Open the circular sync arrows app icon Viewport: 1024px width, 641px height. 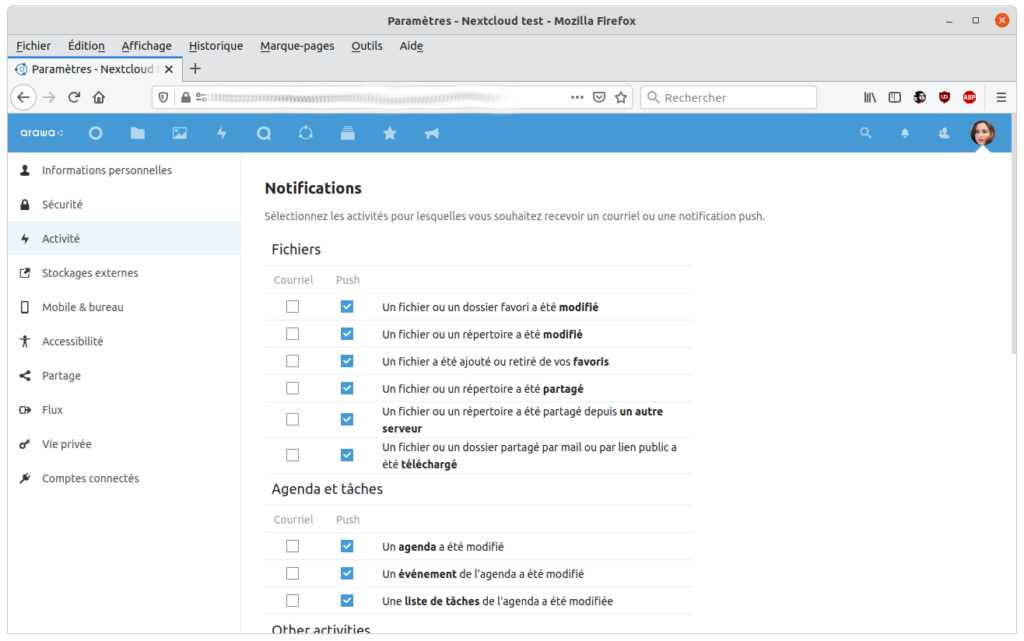pos(306,133)
